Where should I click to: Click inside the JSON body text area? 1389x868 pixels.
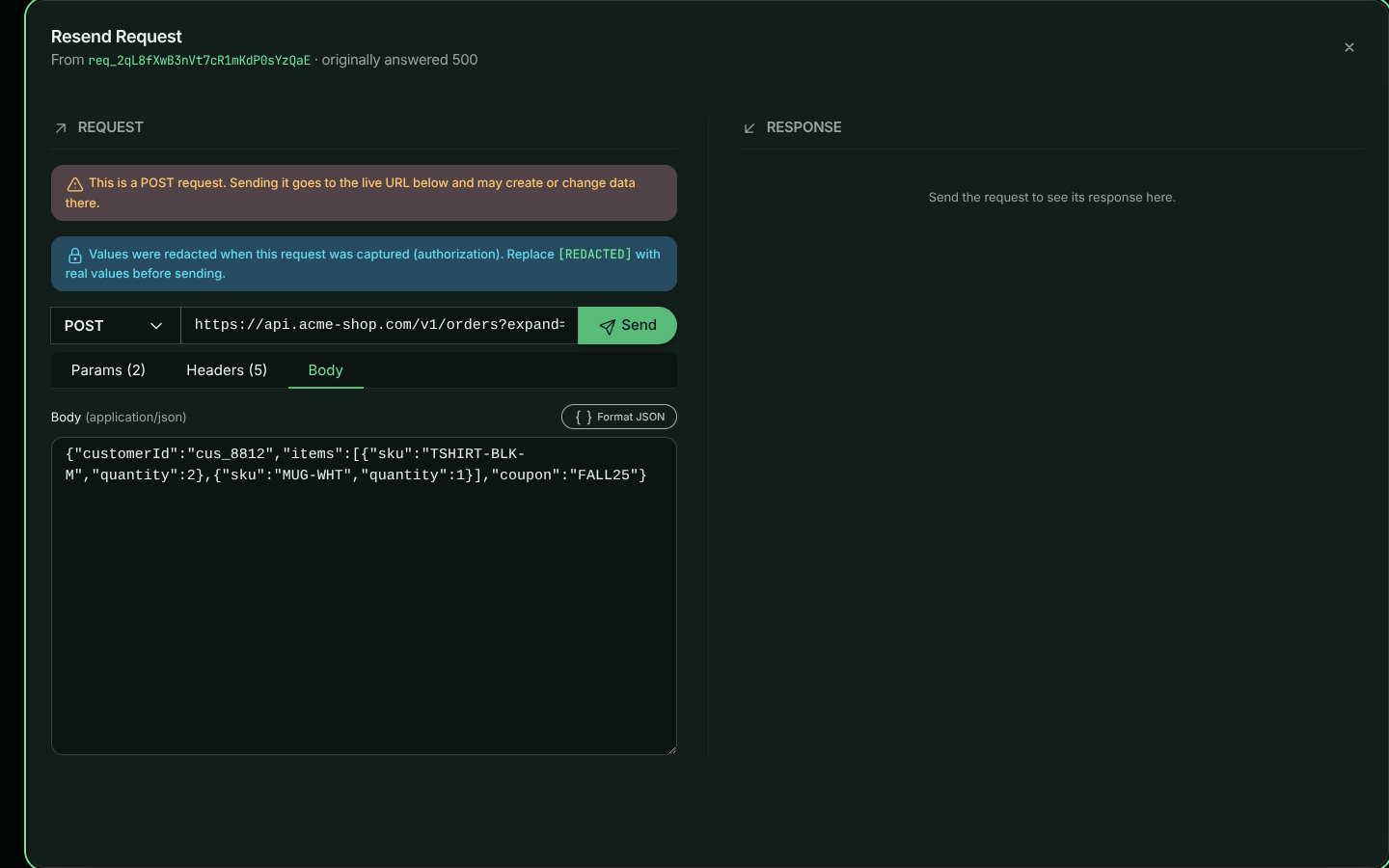[364, 596]
